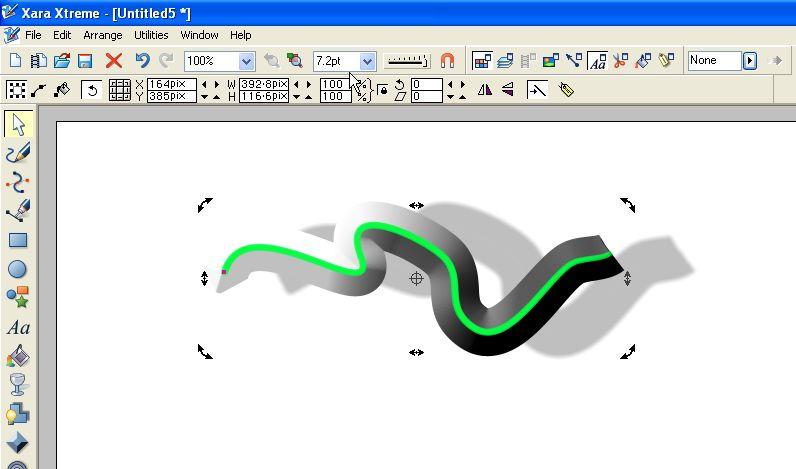796x469 pixels.
Task: Open the line style selector
Action: pyautogui.click(x=407, y=61)
